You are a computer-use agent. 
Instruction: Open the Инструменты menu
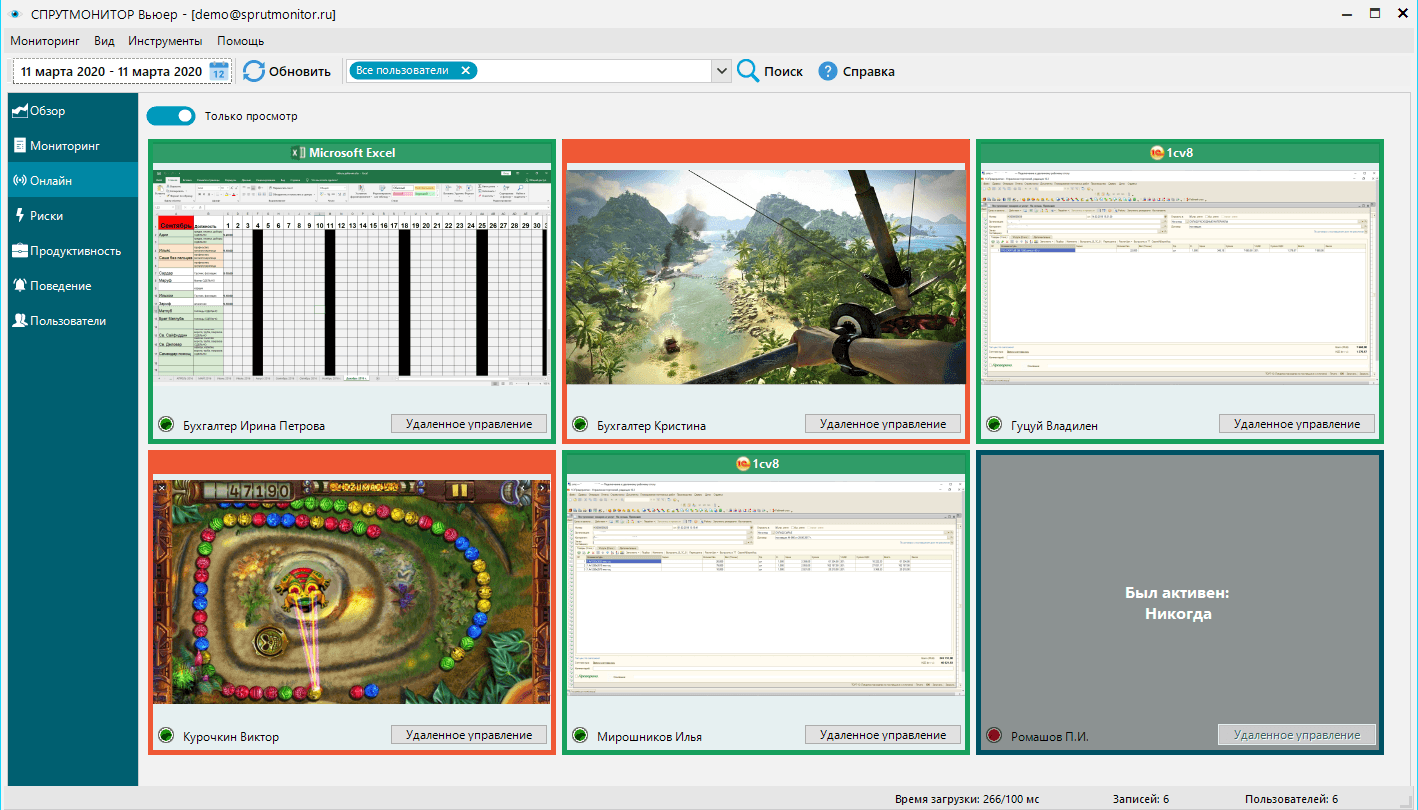165,41
